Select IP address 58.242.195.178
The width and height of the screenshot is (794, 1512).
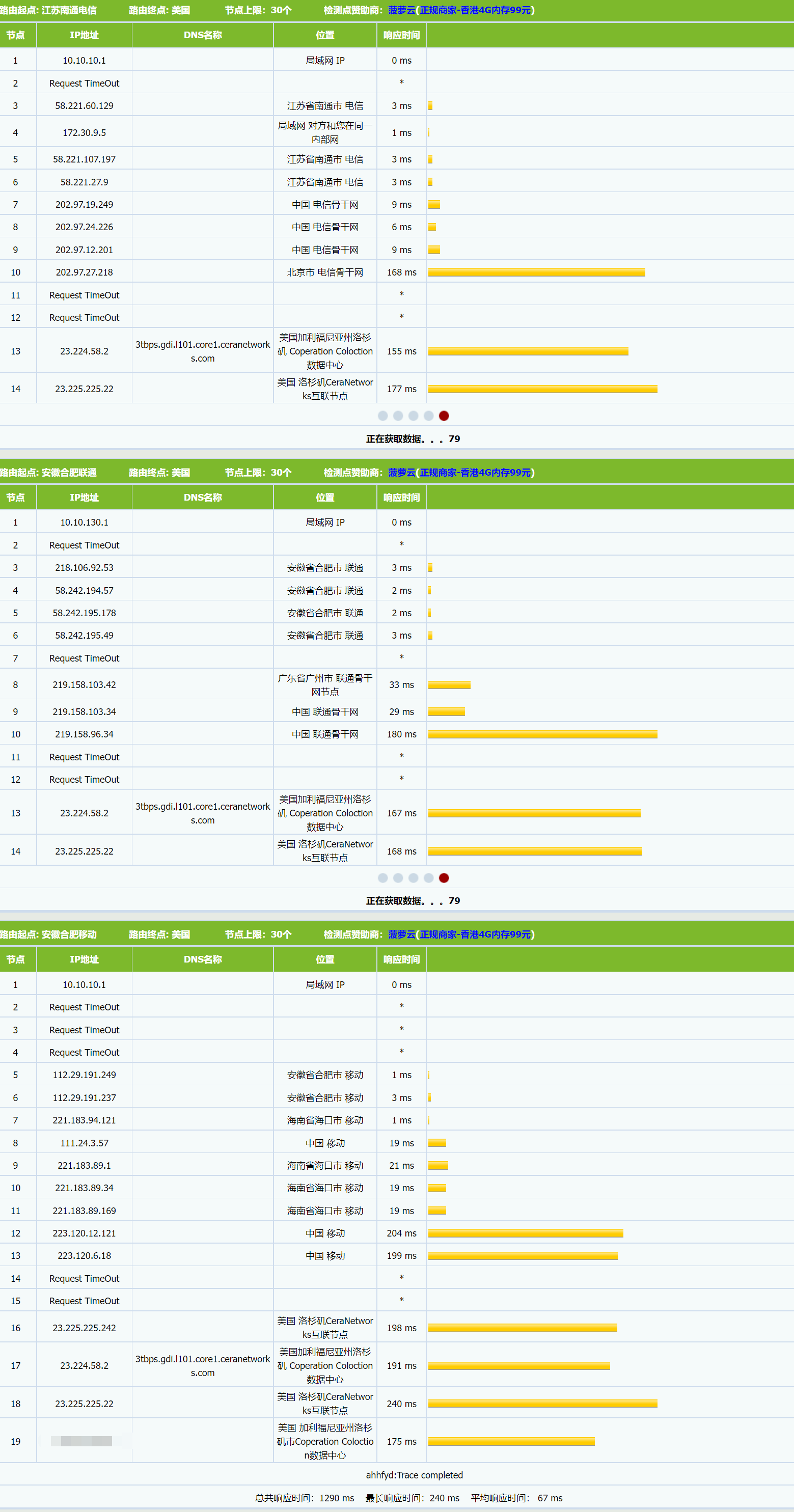[x=85, y=613]
